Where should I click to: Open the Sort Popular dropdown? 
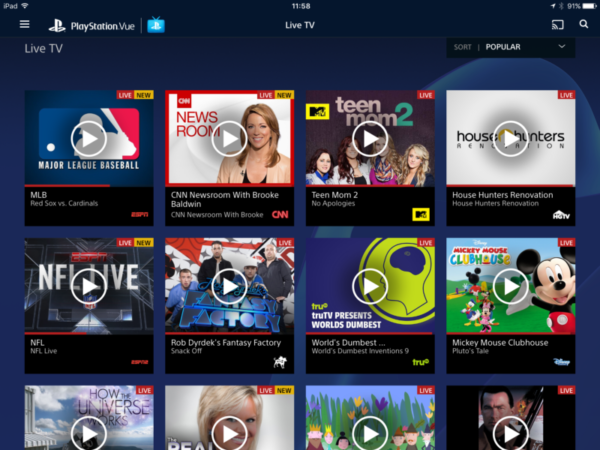(510, 47)
